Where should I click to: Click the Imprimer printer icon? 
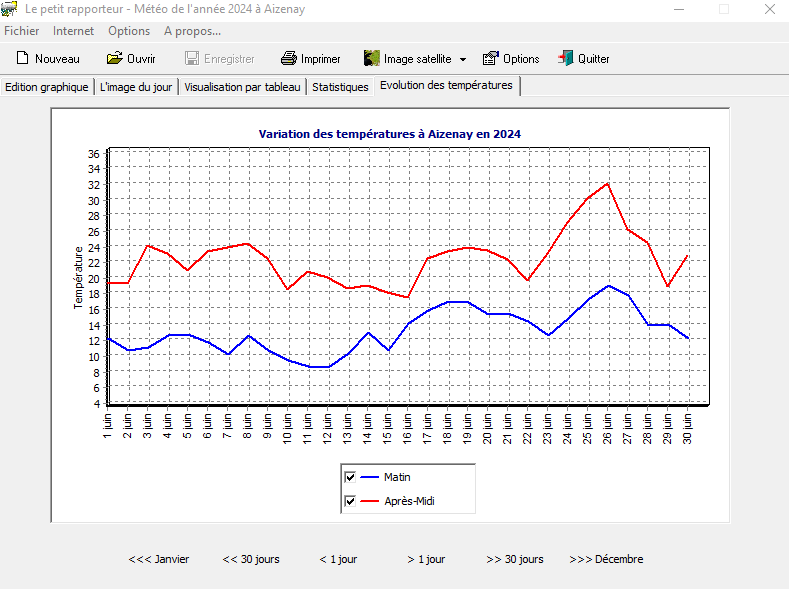click(x=289, y=59)
